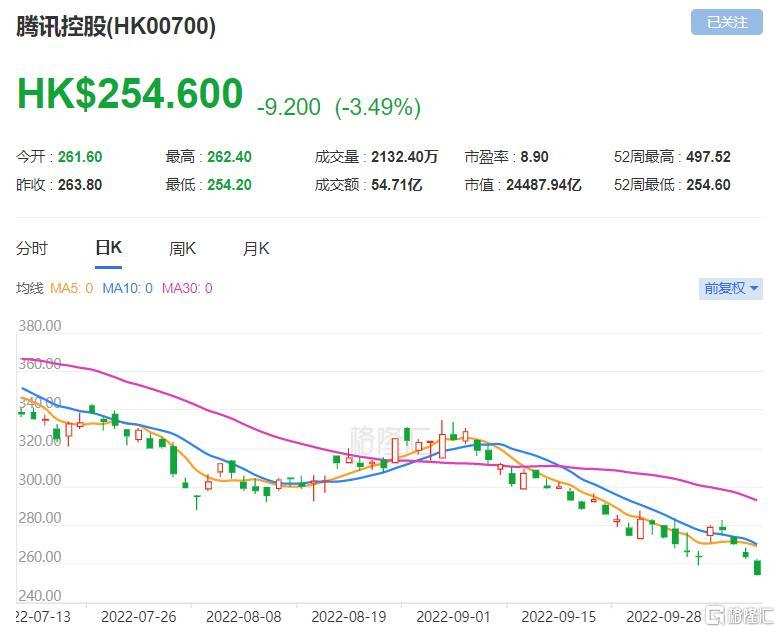Image resolution: width=780 pixels, height=632 pixels.
Task: Click the current price HK$254.600
Action: [130, 93]
